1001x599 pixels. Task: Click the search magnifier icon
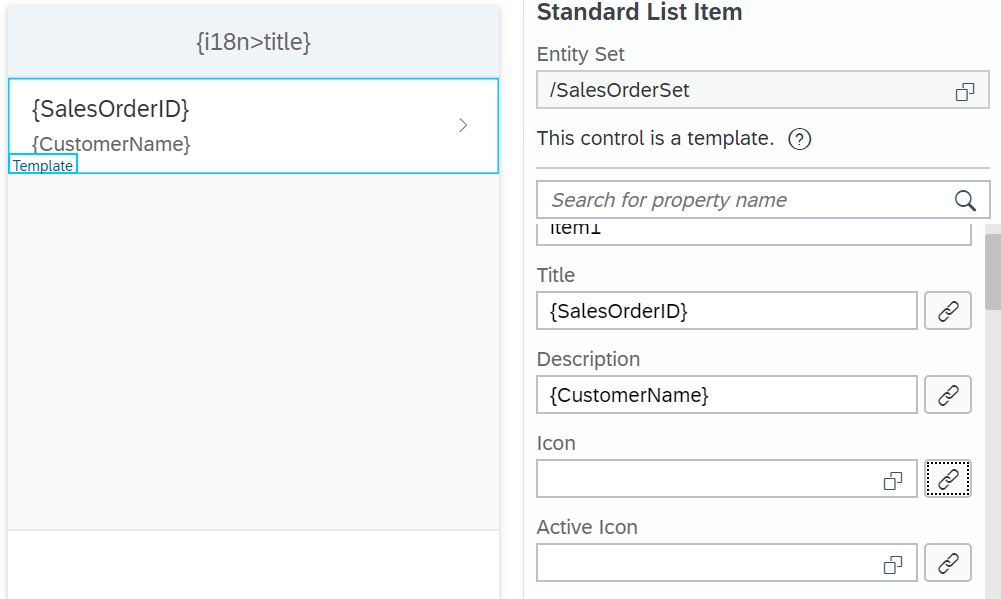coord(965,200)
